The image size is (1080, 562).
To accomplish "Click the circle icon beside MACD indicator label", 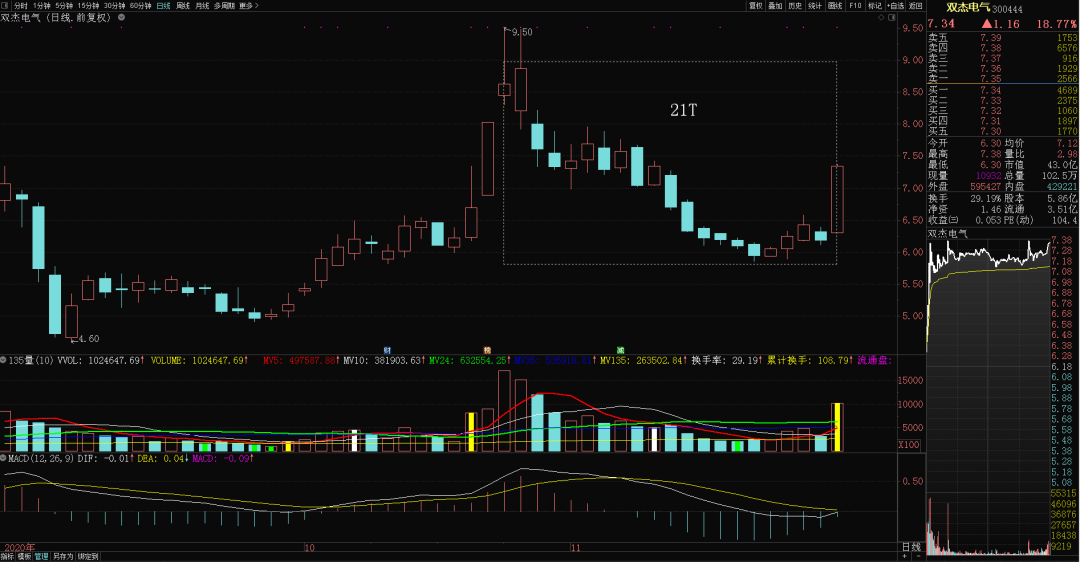I will 3,457.
